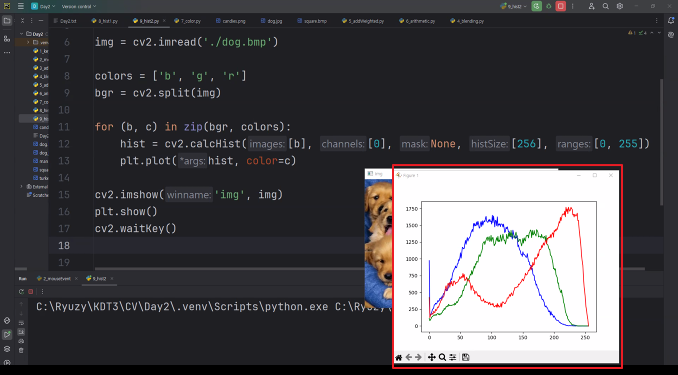Switch to the 8_hist1.py editor tab
678x375 pixels.
[105, 21]
